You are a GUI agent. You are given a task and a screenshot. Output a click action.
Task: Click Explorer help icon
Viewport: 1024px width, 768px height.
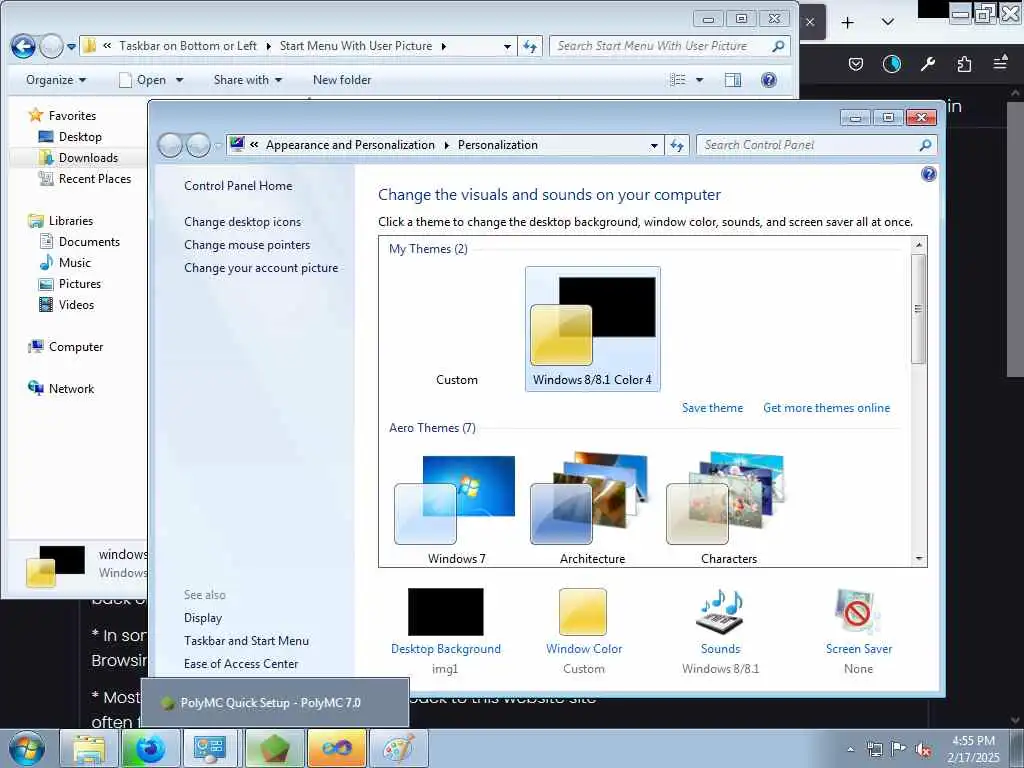[x=769, y=80]
